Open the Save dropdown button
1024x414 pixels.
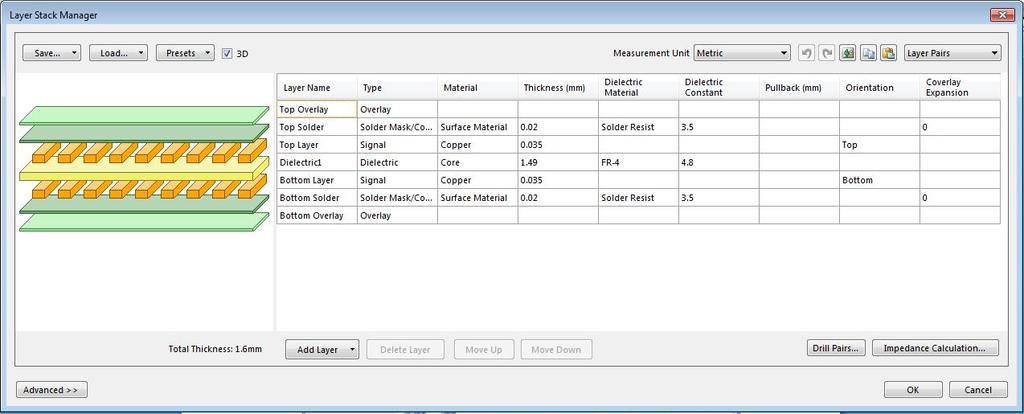tap(52, 53)
